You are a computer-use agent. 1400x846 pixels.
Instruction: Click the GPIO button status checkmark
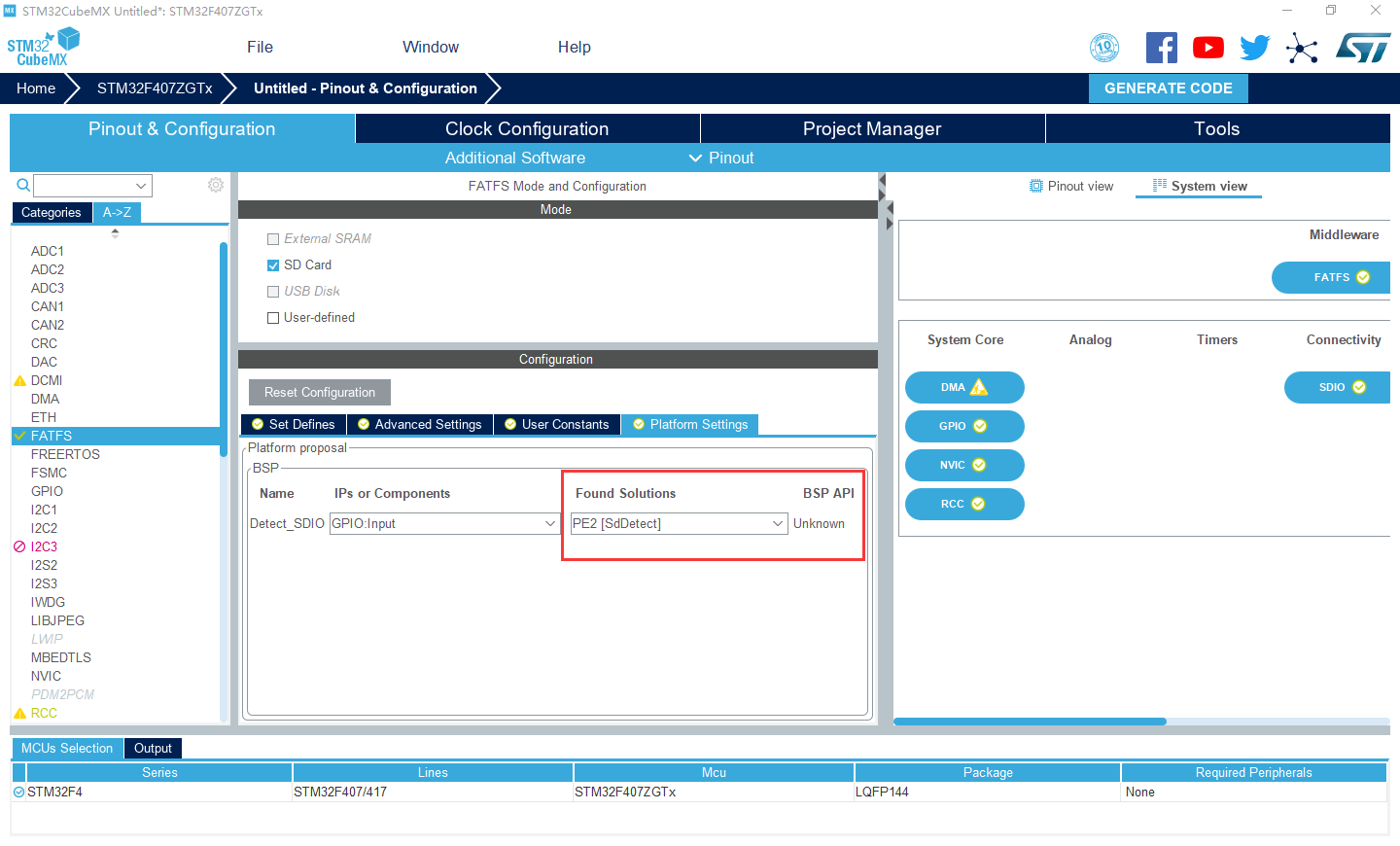point(980,426)
